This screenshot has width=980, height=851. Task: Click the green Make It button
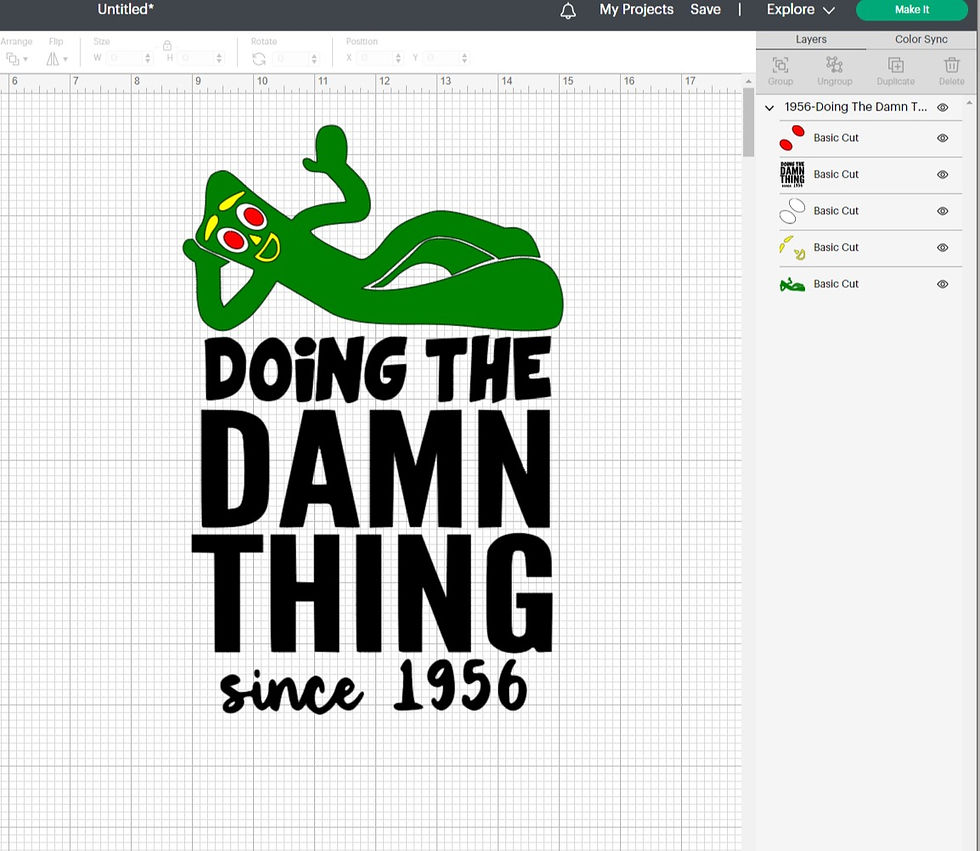912,10
